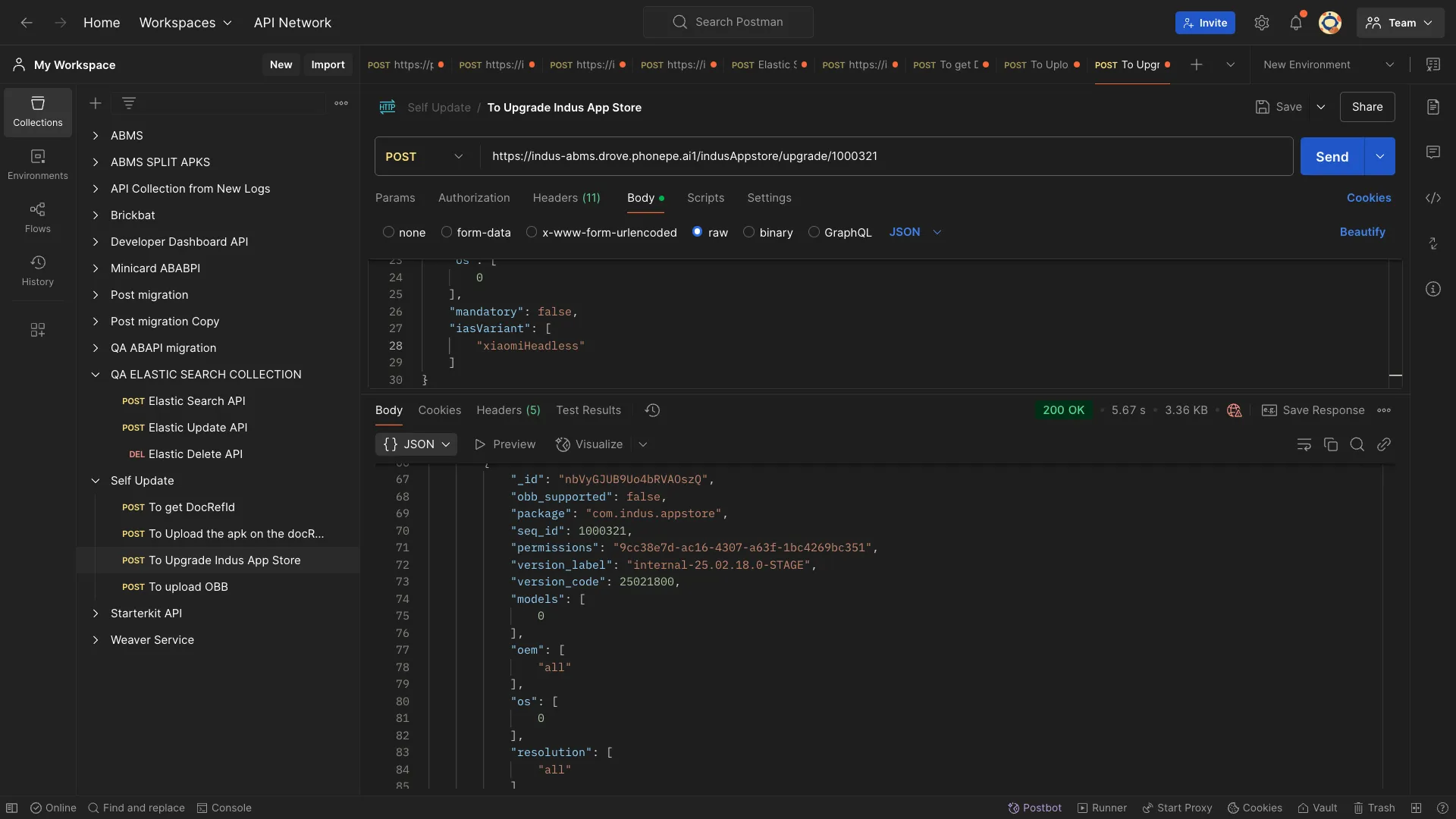Open the Collections sidebar panel
The width and height of the screenshot is (1456, 819).
(x=38, y=111)
